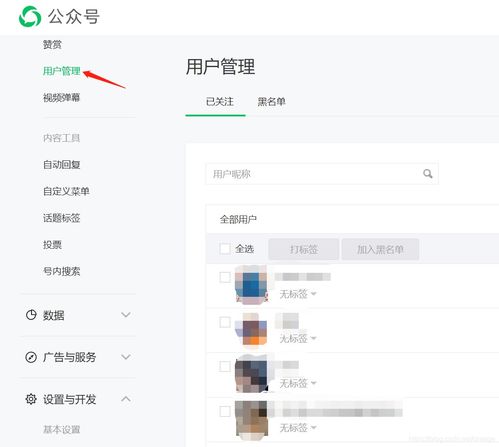This screenshot has width=499, height=447.
Task: Click the 全部用户 group label
Action: coord(238,219)
